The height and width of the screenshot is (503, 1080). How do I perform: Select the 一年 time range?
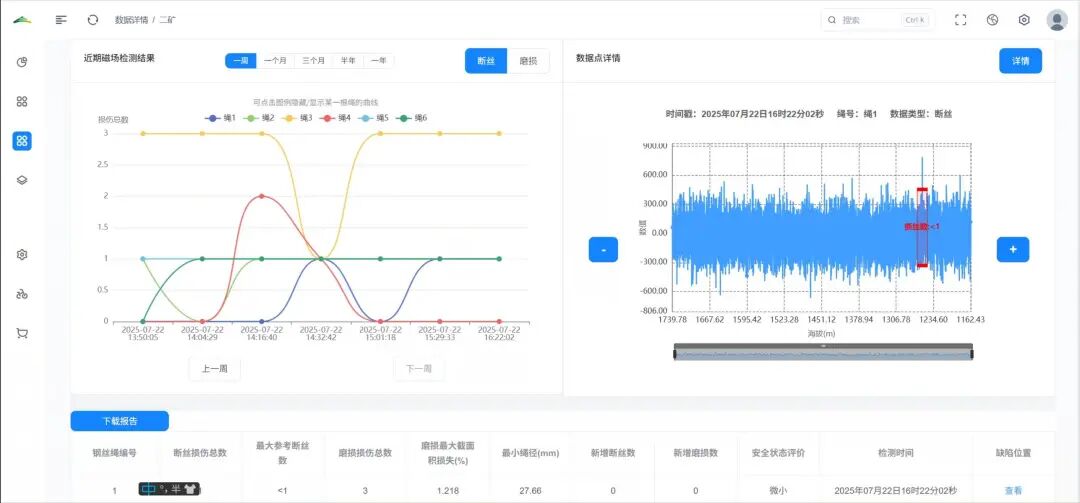coord(379,61)
